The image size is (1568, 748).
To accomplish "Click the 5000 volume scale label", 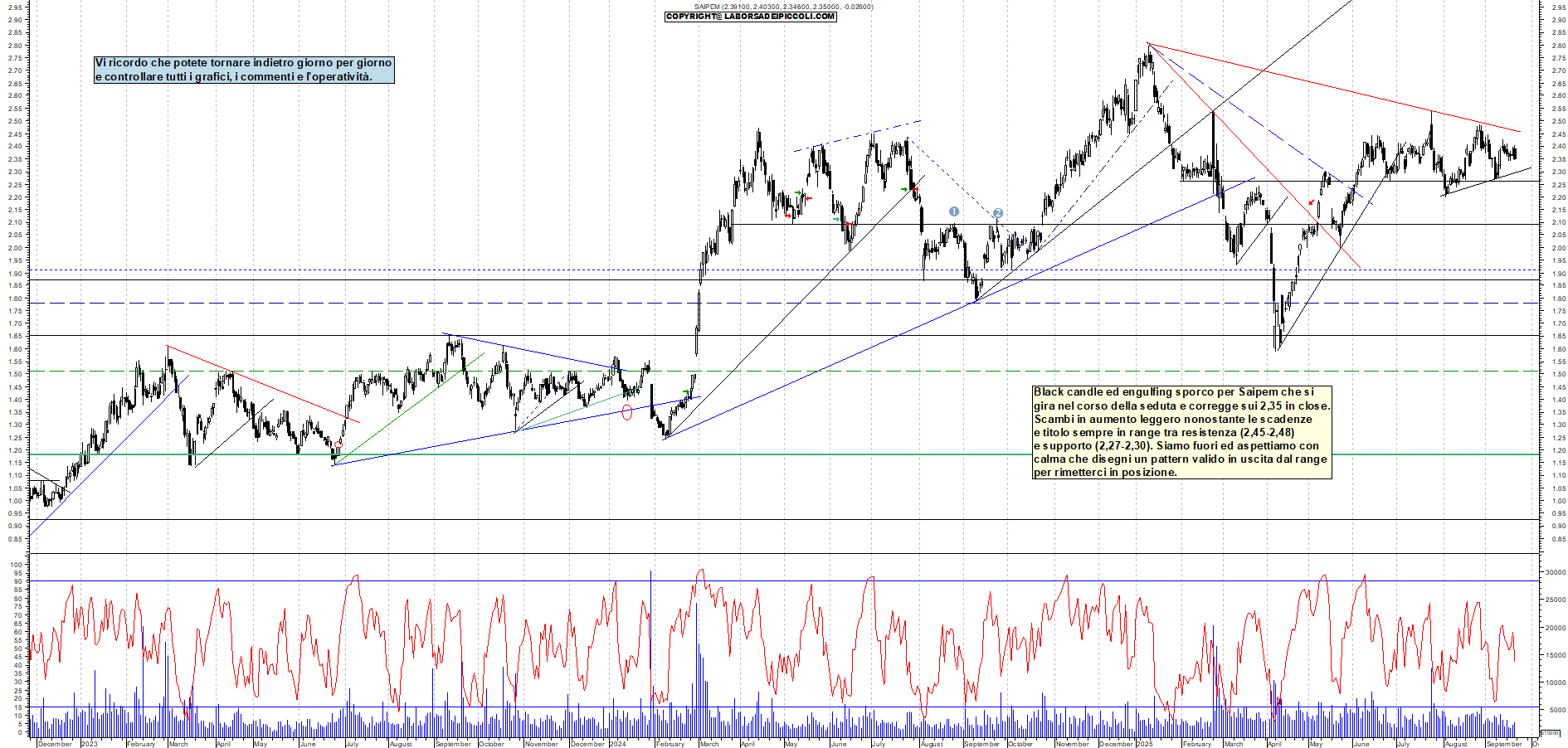I will [x=1556, y=710].
